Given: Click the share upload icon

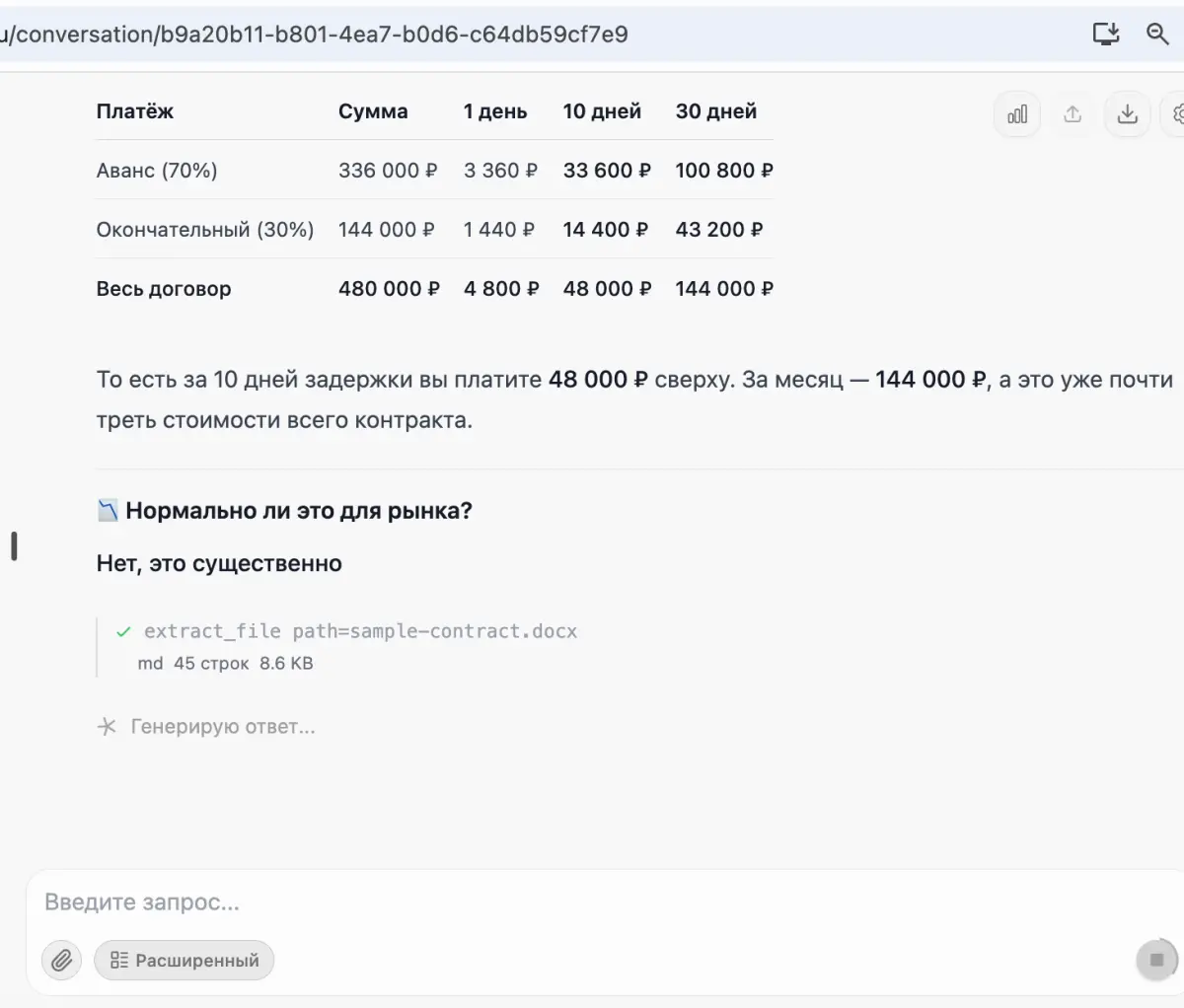Looking at the screenshot, I should click(1073, 114).
